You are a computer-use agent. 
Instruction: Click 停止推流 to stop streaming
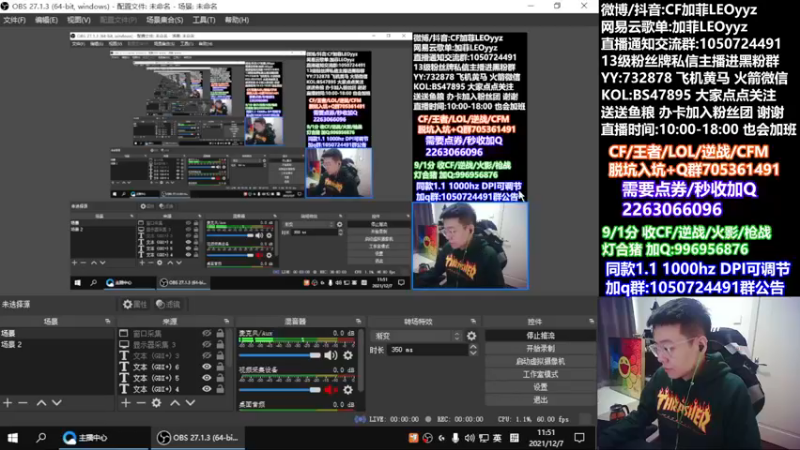(540, 336)
